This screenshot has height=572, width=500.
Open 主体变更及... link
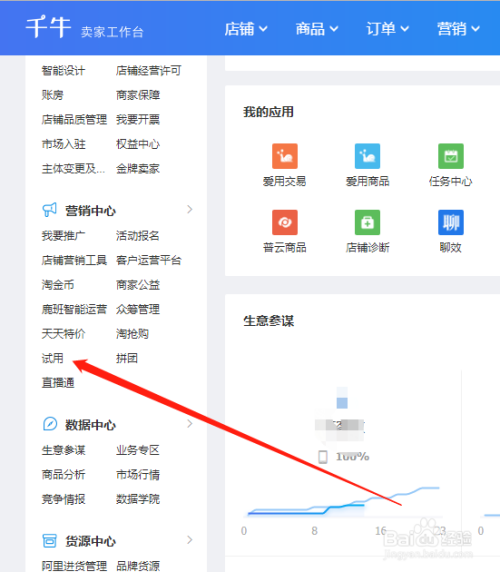pyautogui.click(x=73, y=169)
